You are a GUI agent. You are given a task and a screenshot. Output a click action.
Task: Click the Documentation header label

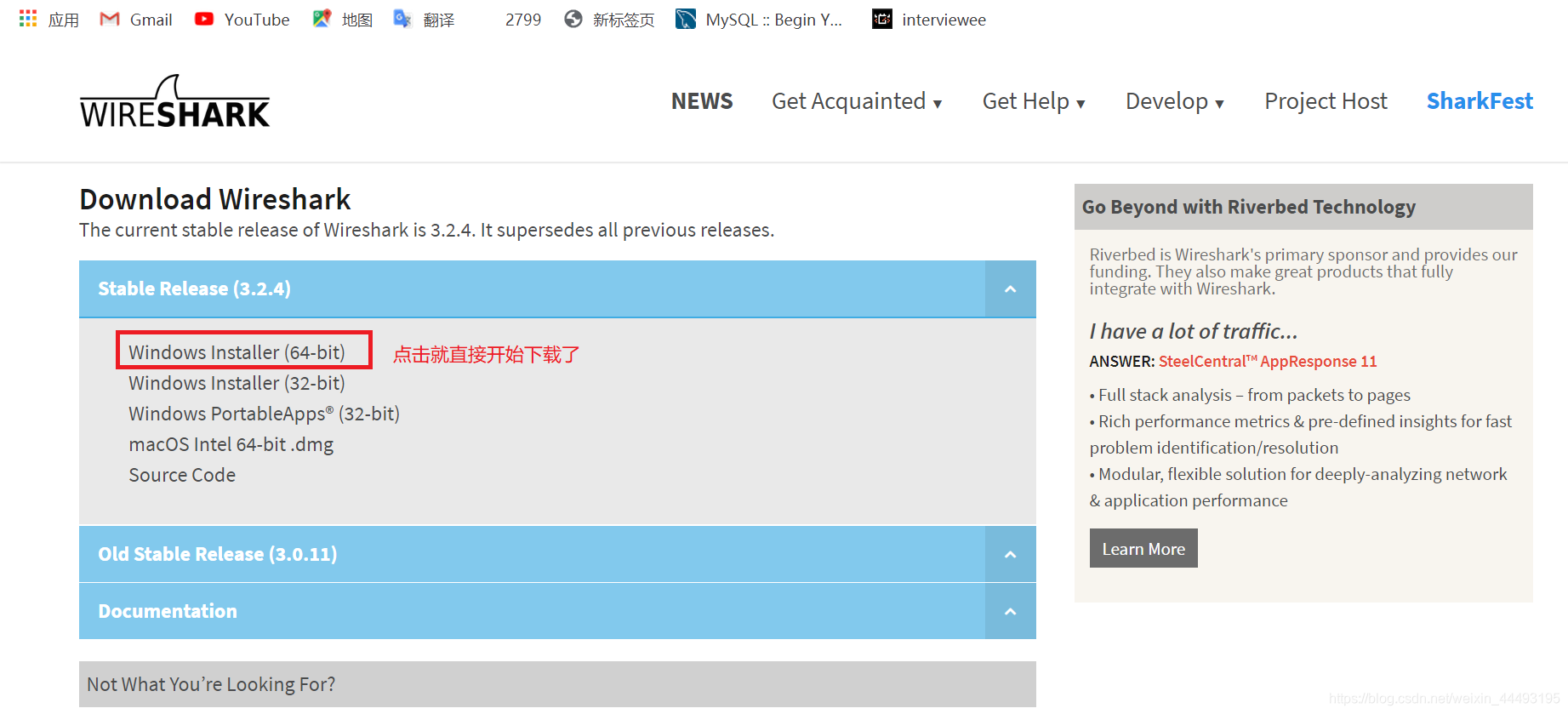point(168,611)
